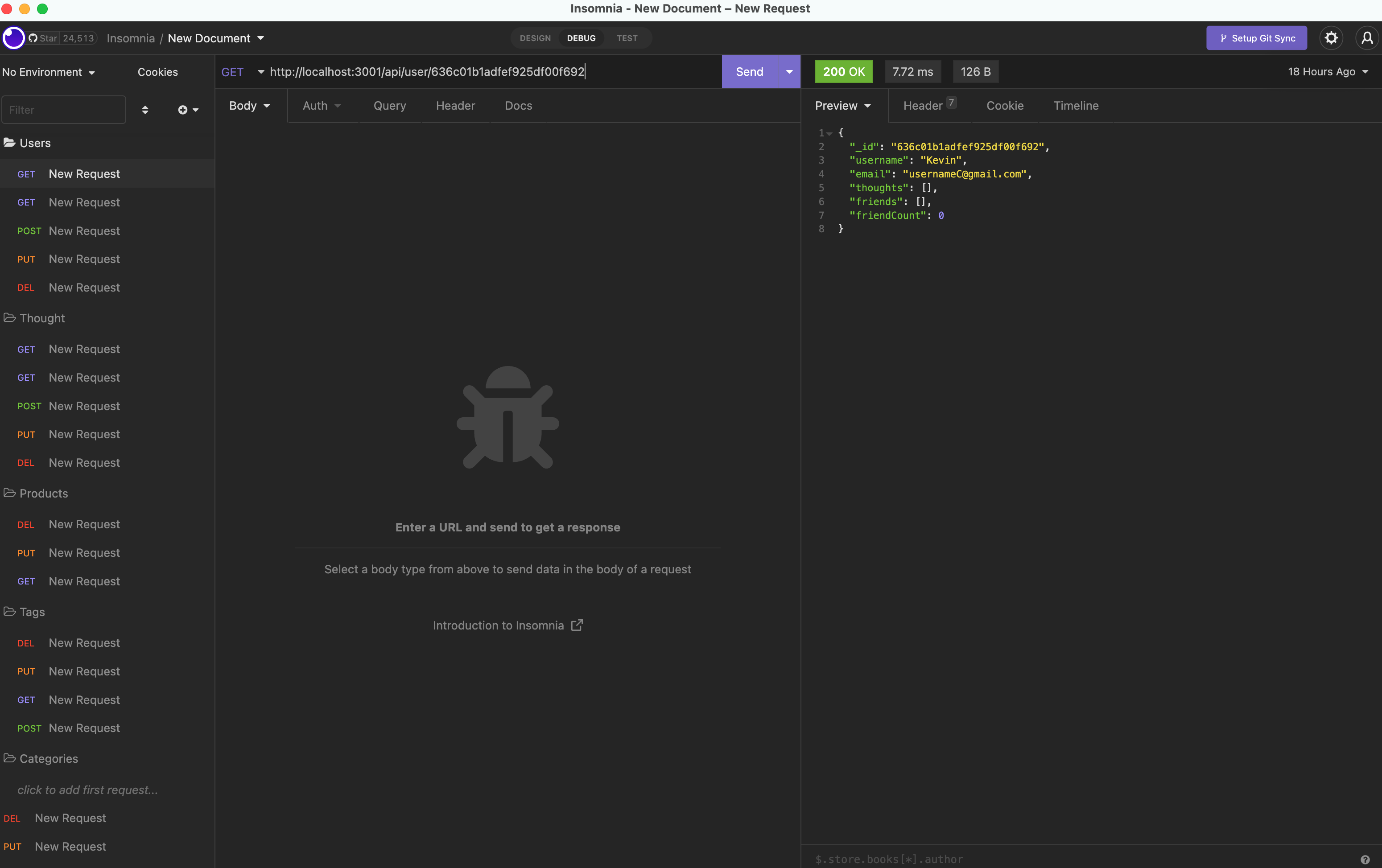Click the Products folder icon
1382x868 pixels.
9,493
